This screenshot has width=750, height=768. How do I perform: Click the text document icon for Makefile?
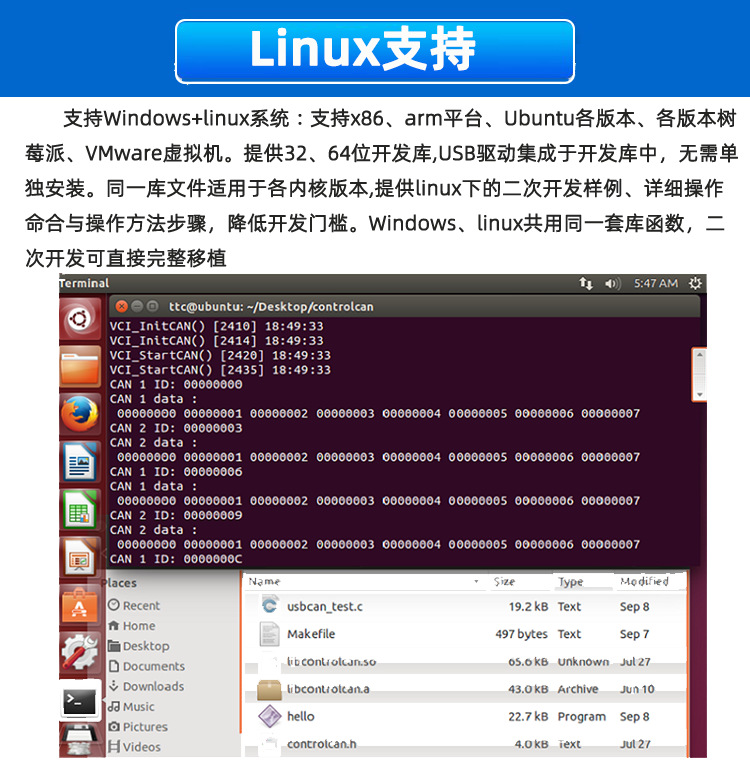(x=269, y=634)
